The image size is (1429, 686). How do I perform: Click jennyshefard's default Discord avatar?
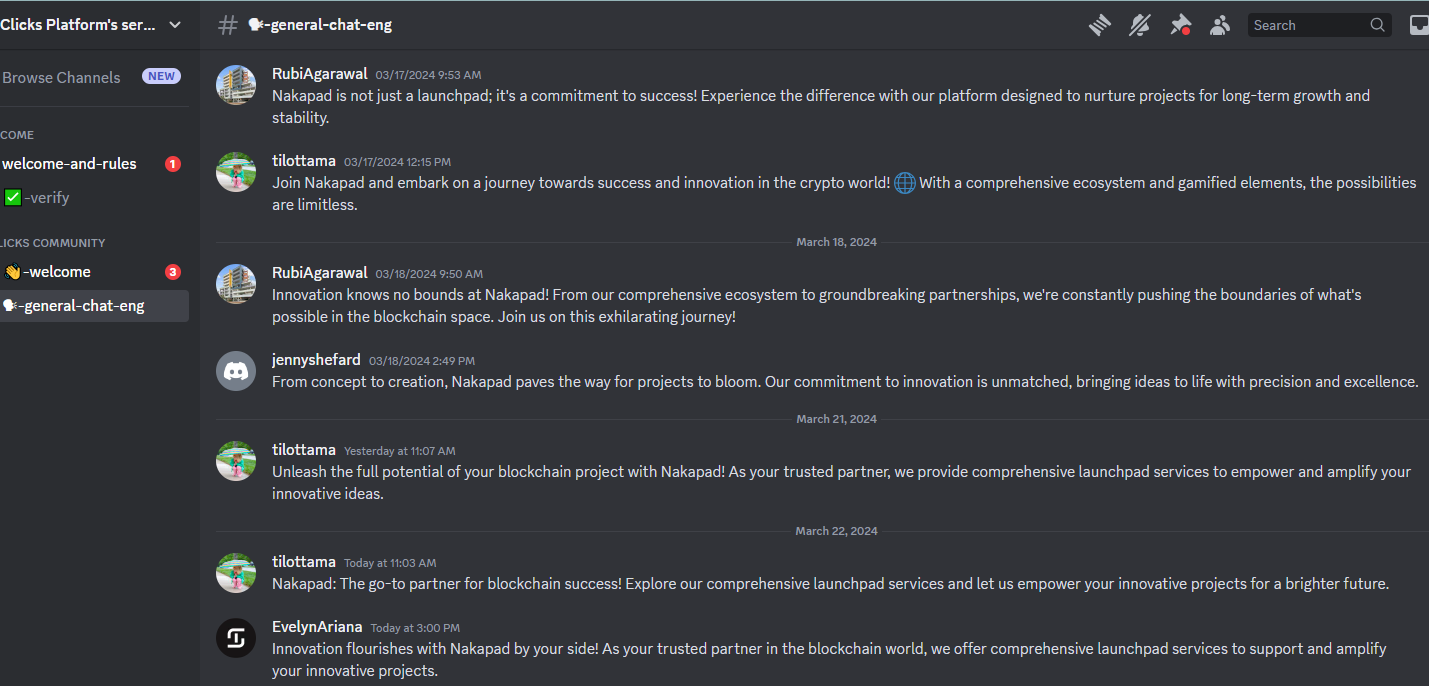point(236,372)
